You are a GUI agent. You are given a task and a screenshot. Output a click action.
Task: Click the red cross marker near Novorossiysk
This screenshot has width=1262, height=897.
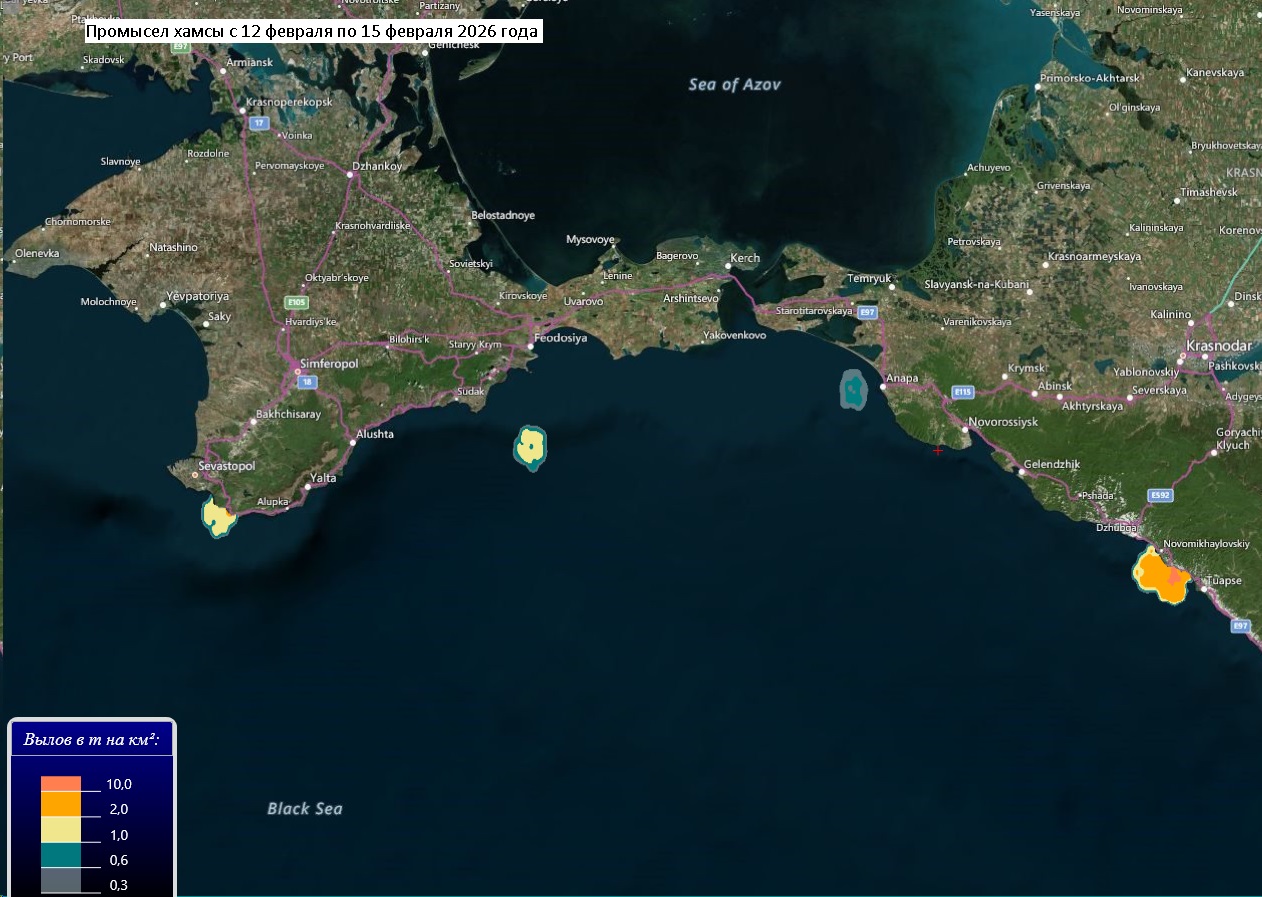(938, 451)
